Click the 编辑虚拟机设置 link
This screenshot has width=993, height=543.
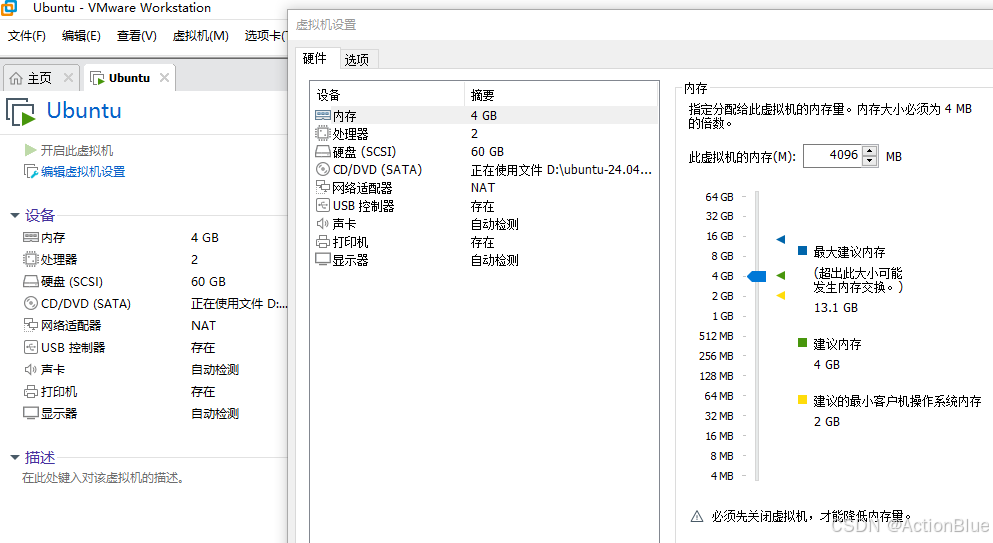coord(83,172)
